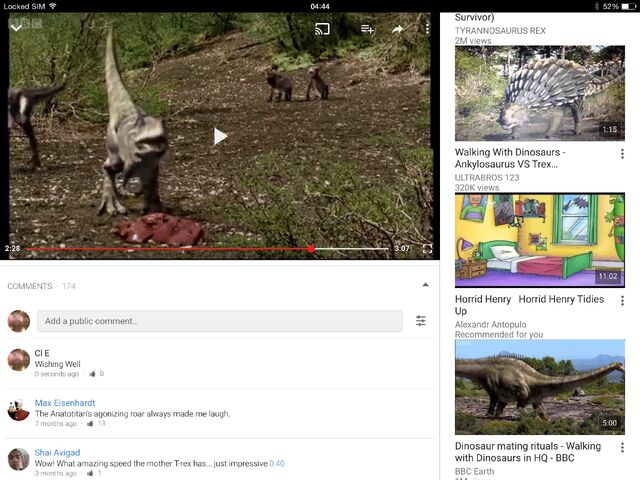The width and height of the screenshot is (640, 480).
Task: Tap the Bluetooth icon in status bar
Action: click(x=596, y=6)
